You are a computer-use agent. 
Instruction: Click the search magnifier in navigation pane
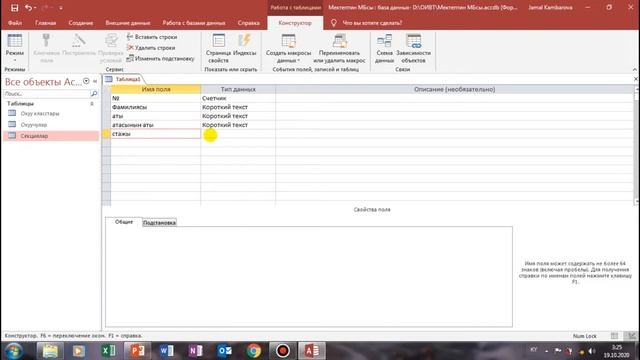click(94, 94)
